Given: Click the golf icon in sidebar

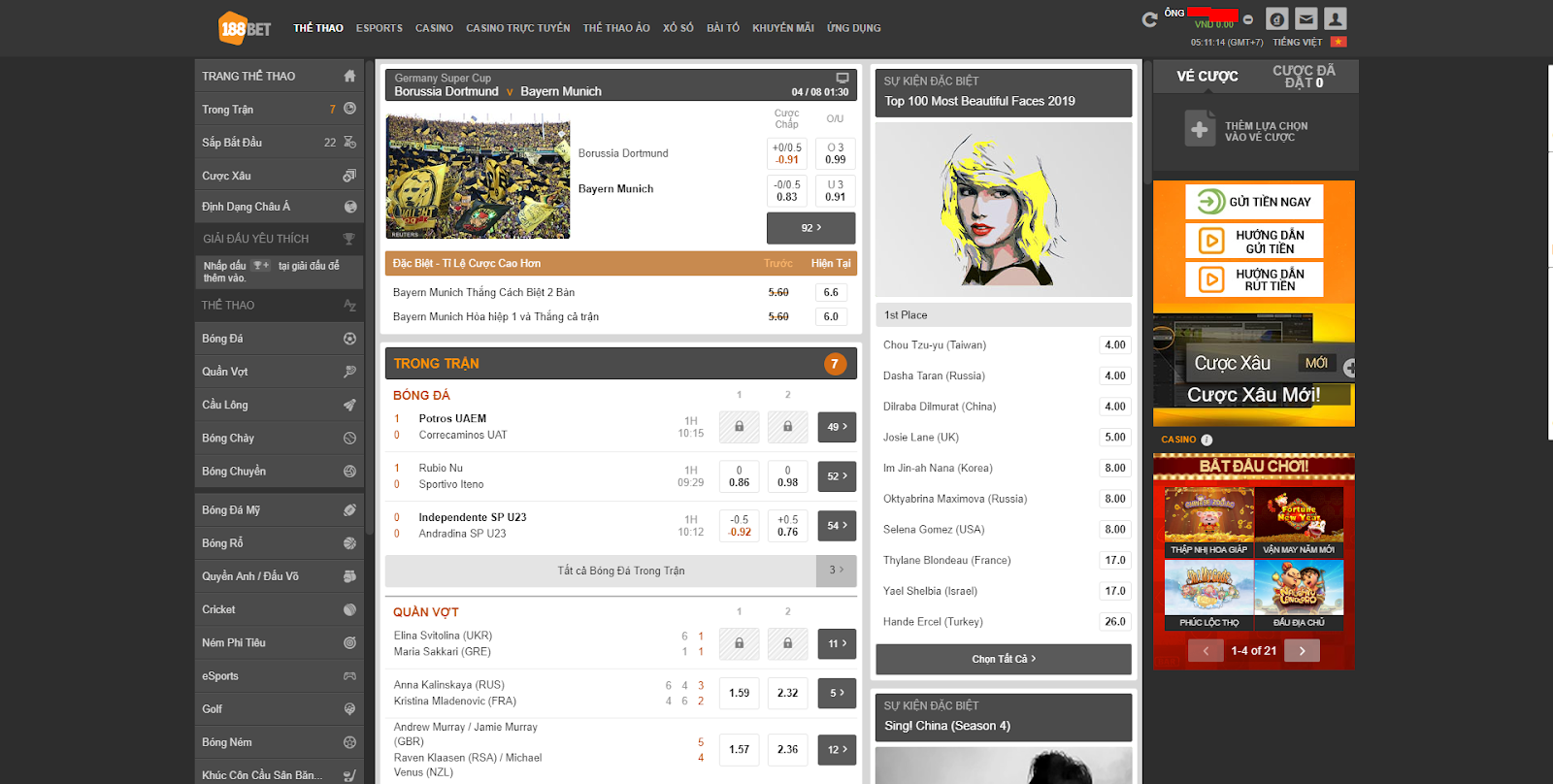Looking at the screenshot, I should click(x=349, y=709).
